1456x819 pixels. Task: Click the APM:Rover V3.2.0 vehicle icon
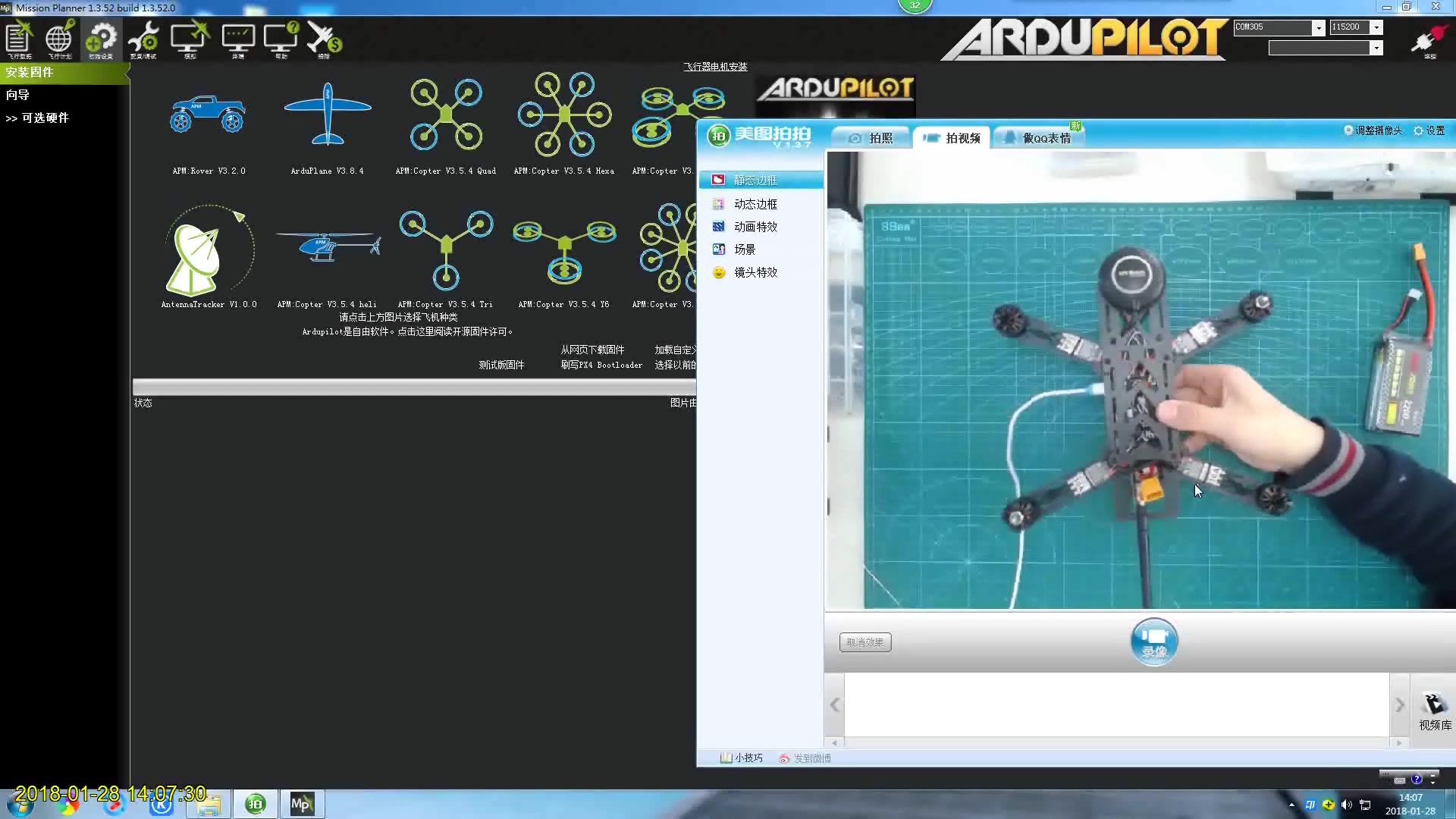click(207, 113)
